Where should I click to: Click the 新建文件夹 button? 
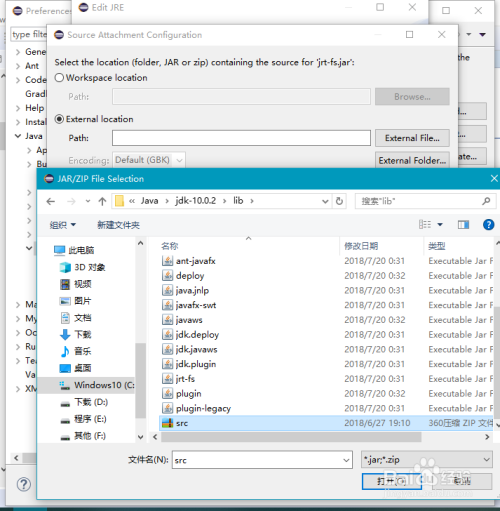(x=118, y=225)
